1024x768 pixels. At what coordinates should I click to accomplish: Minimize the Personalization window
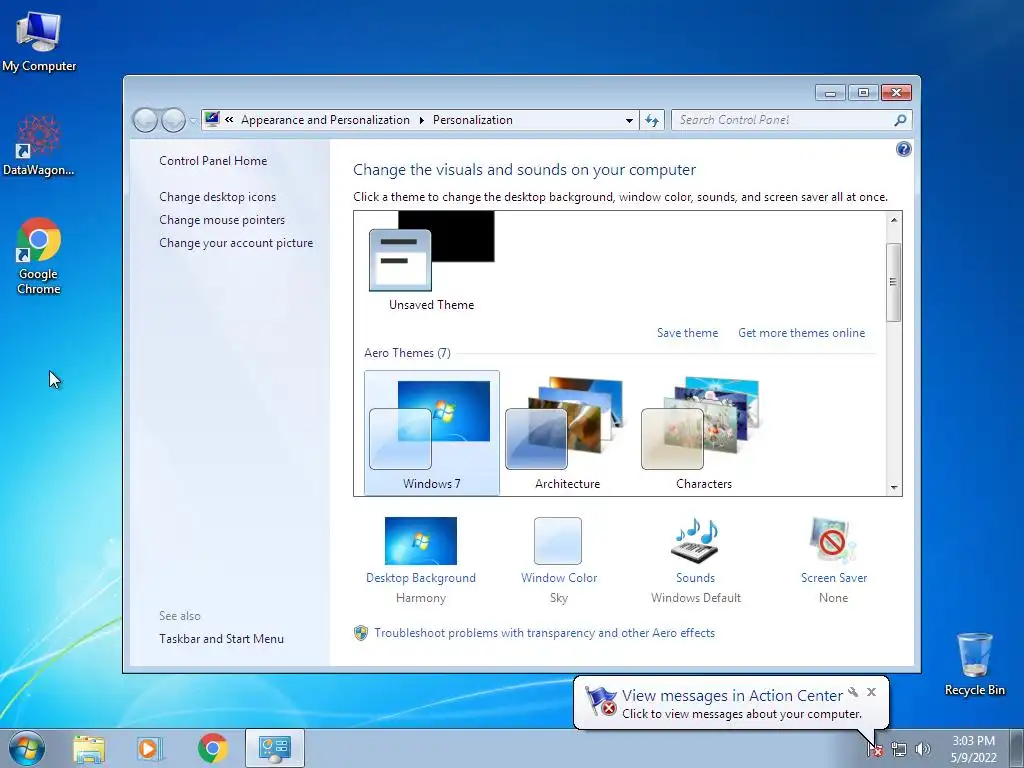tap(830, 93)
